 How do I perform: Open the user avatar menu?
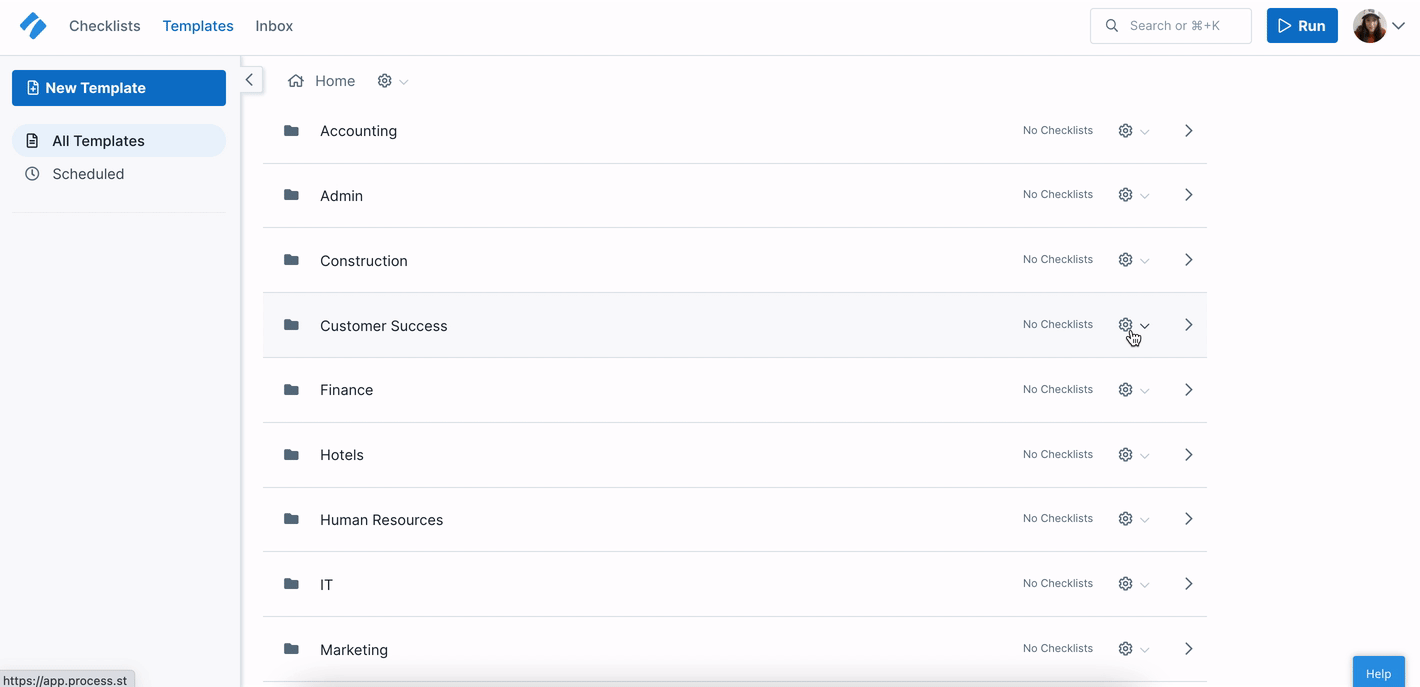(x=1379, y=26)
